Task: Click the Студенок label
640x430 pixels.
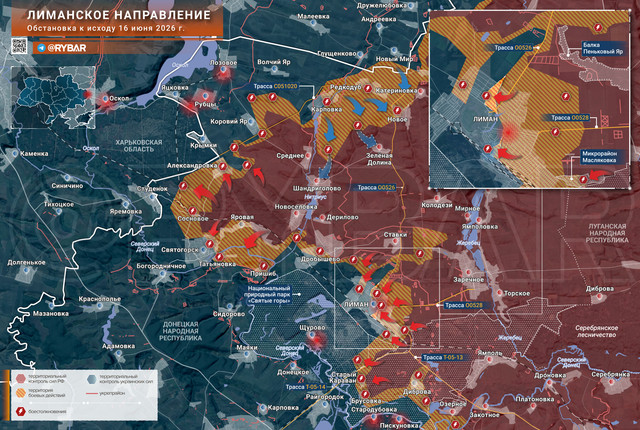Action: [x=152, y=189]
